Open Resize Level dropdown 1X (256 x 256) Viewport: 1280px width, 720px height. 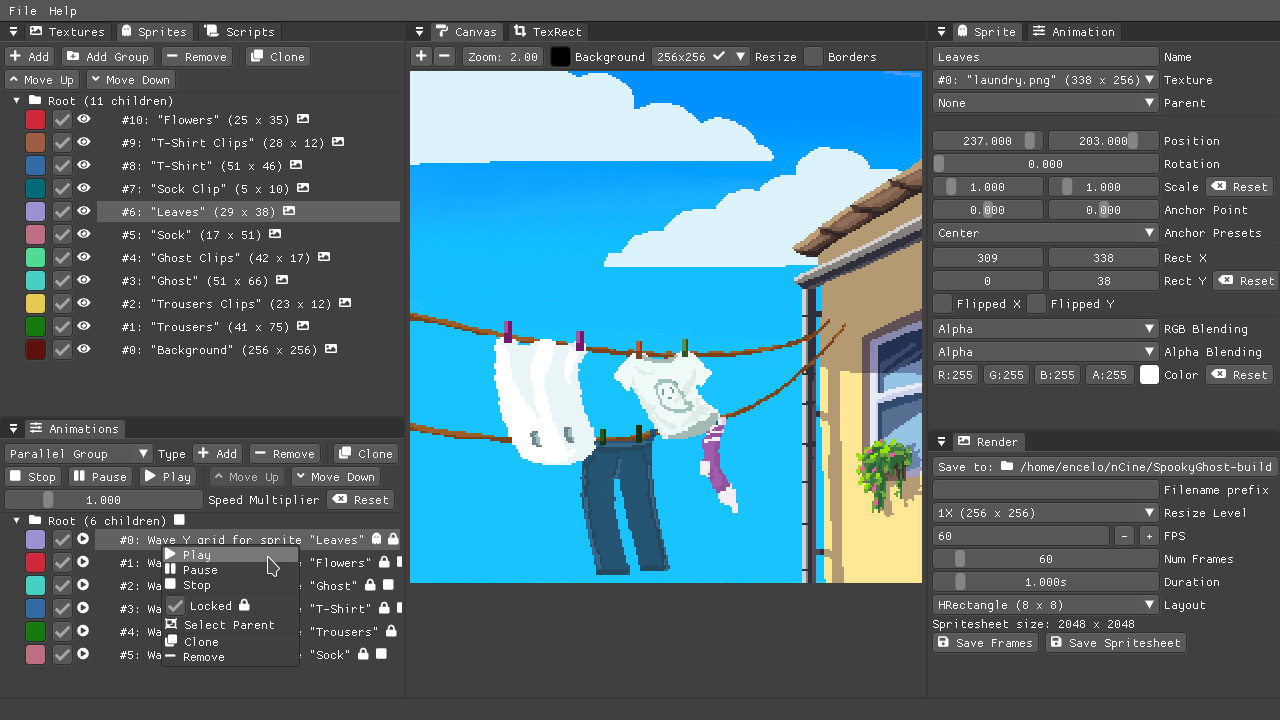click(x=1046, y=513)
